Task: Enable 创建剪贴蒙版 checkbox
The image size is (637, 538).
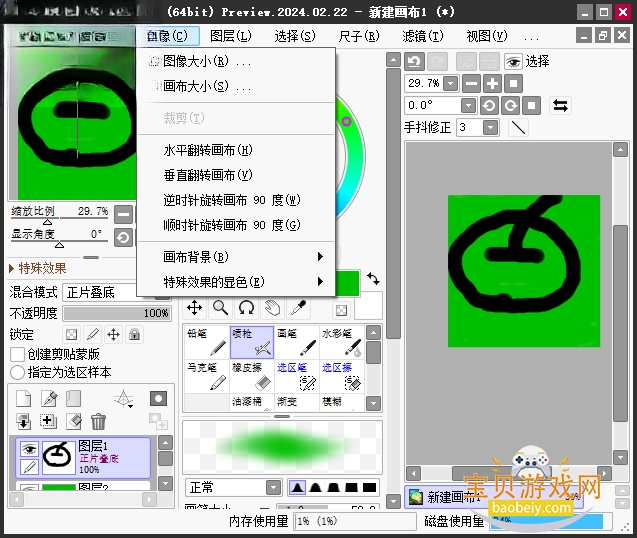Action: click(17, 354)
